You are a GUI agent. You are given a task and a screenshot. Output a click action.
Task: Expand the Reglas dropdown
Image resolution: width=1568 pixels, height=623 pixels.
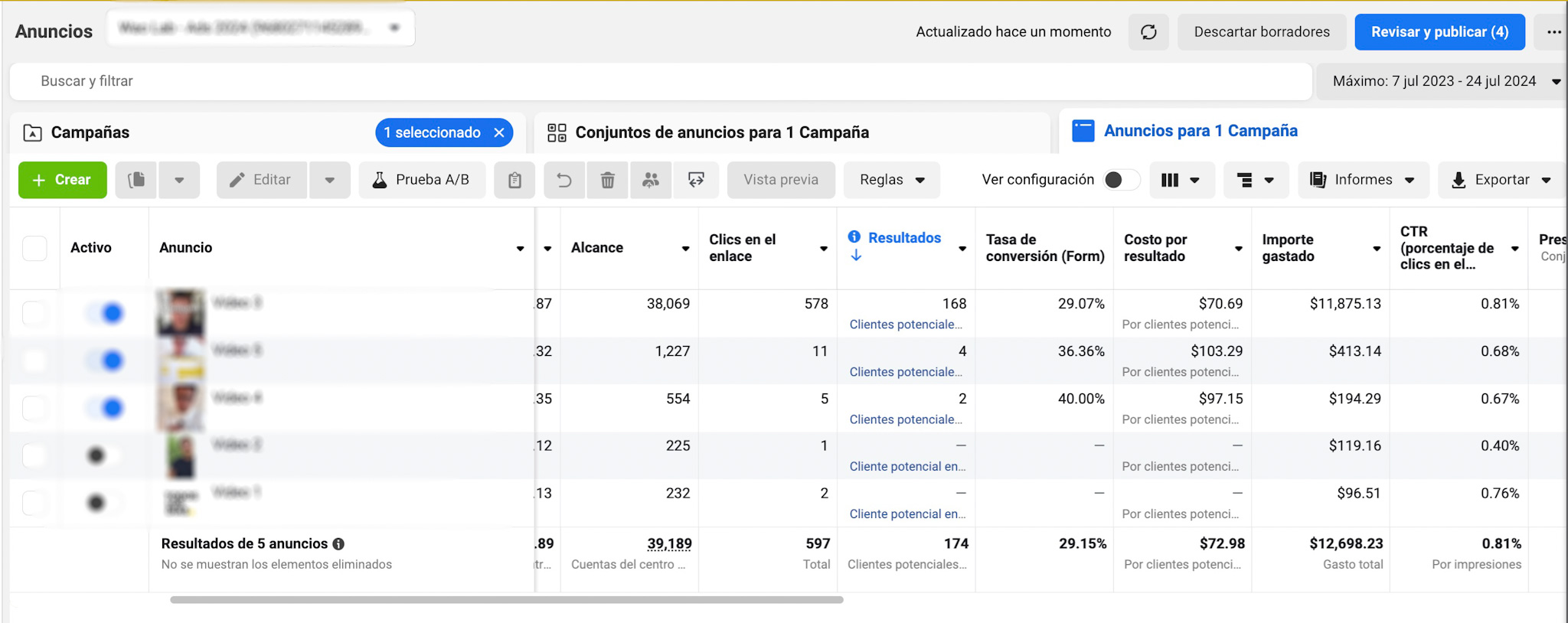coord(891,180)
